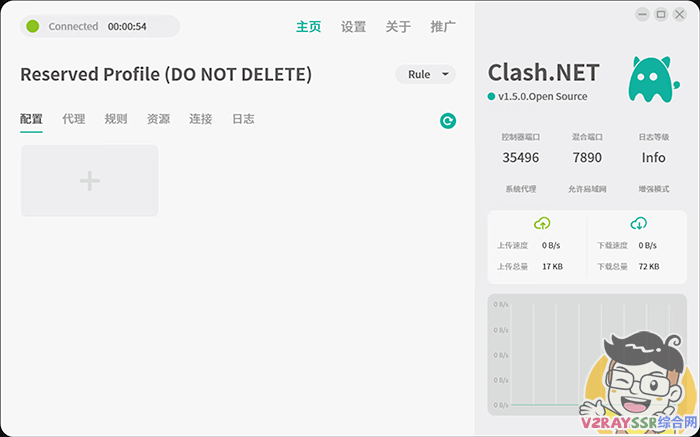Open the 推广 promotion page

pyautogui.click(x=443, y=27)
